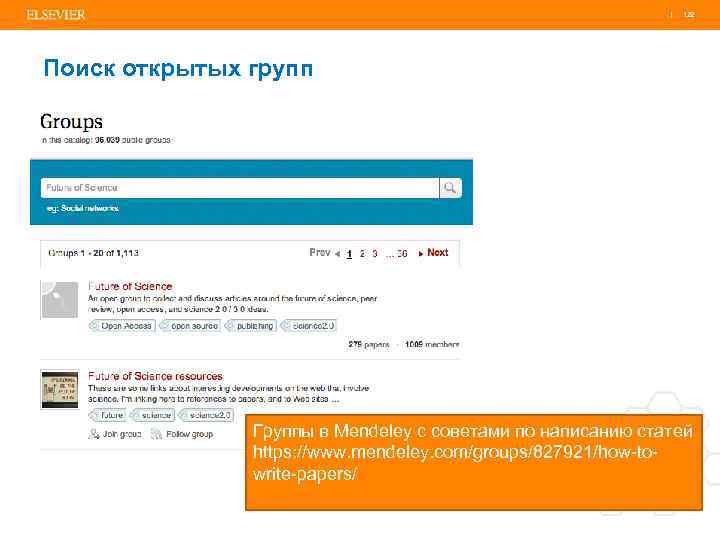Open the Future of Science group title
The height and width of the screenshot is (540, 720).
click(x=130, y=286)
